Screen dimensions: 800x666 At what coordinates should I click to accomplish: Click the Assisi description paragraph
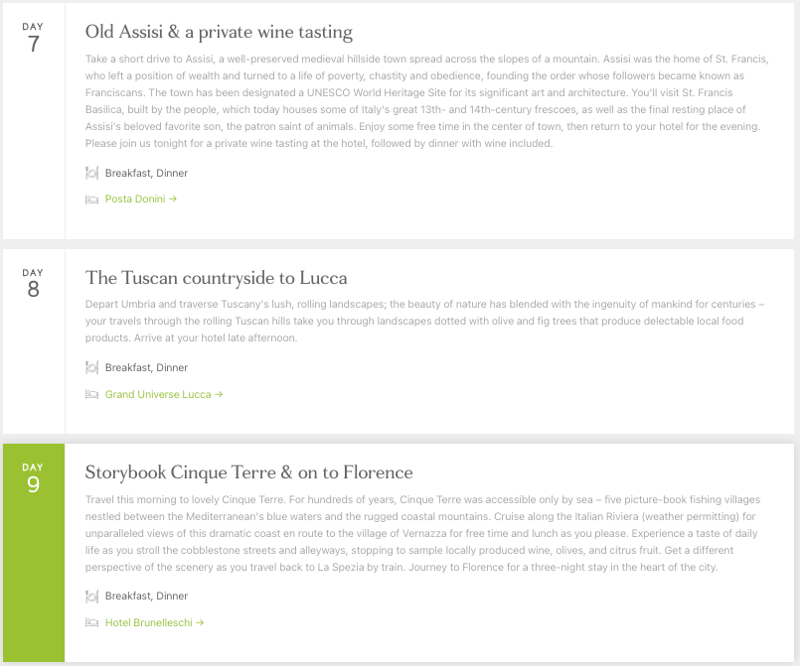[x=427, y=101]
